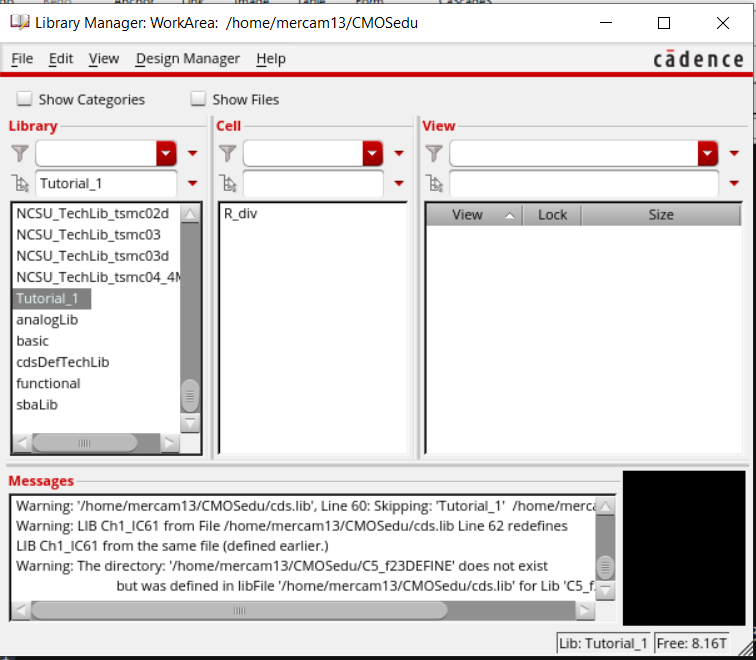Open the Library filter red dropdown button
The width and height of the screenshot is (756, 660).
166,153
